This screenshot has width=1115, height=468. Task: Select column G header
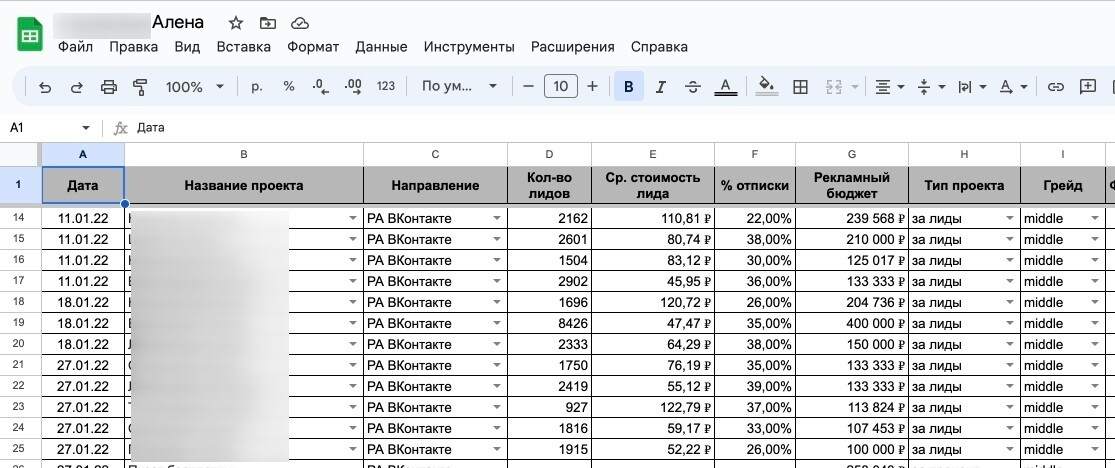tap(852, 154)
